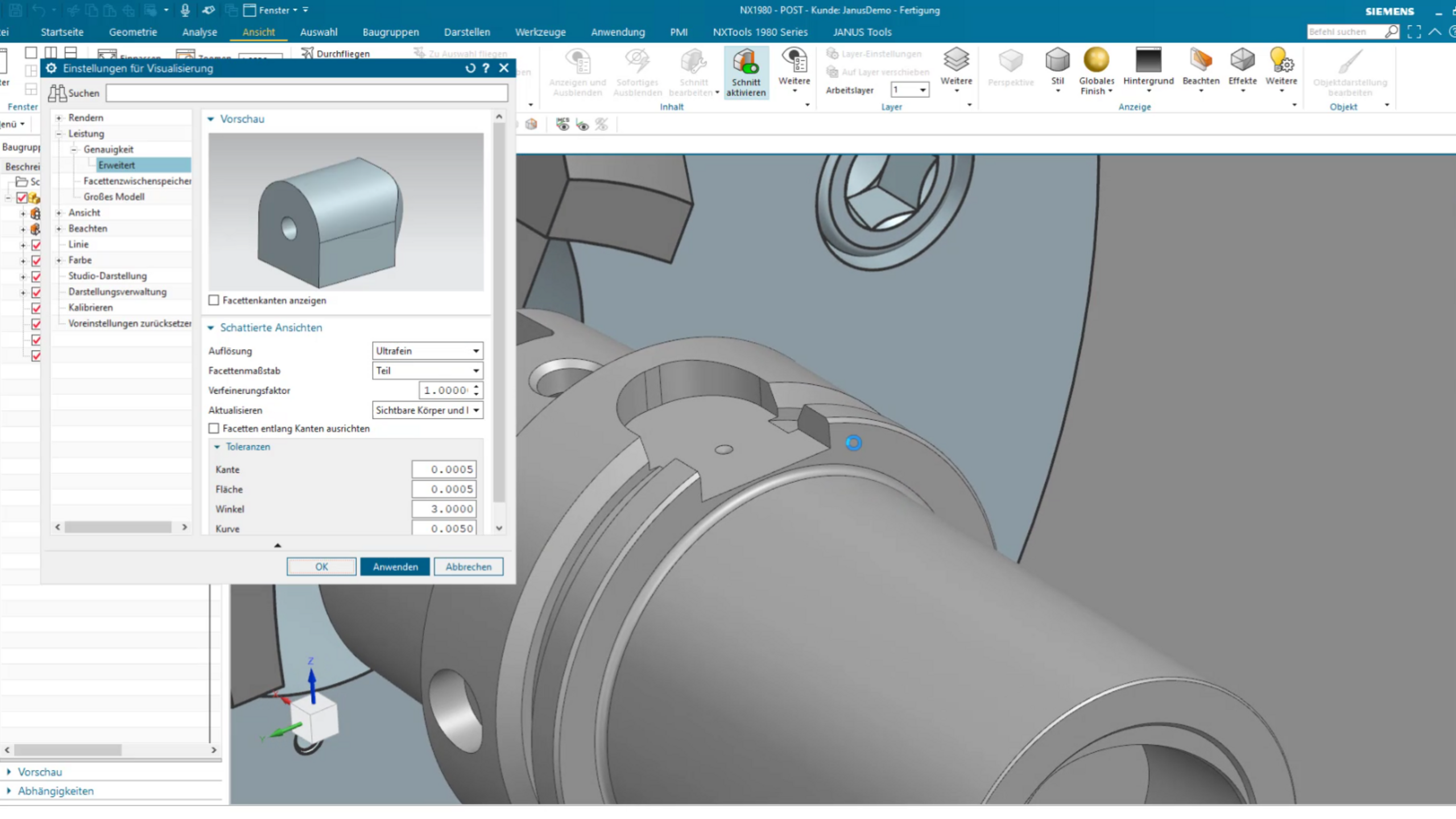Activate the Schnitt aktivieren section tool
This screenshot has height=819, width=1456.
coord(746,72)
